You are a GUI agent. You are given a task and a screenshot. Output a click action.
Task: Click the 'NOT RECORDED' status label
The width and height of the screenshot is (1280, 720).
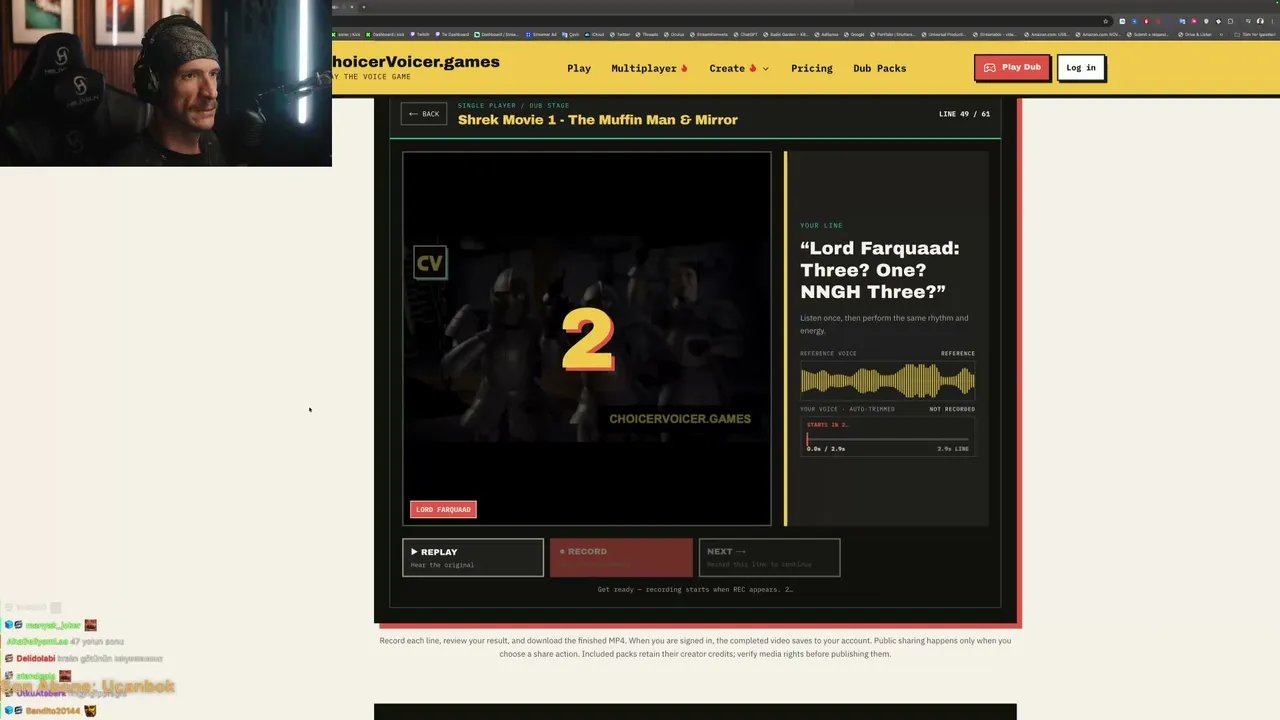point(952,409)
